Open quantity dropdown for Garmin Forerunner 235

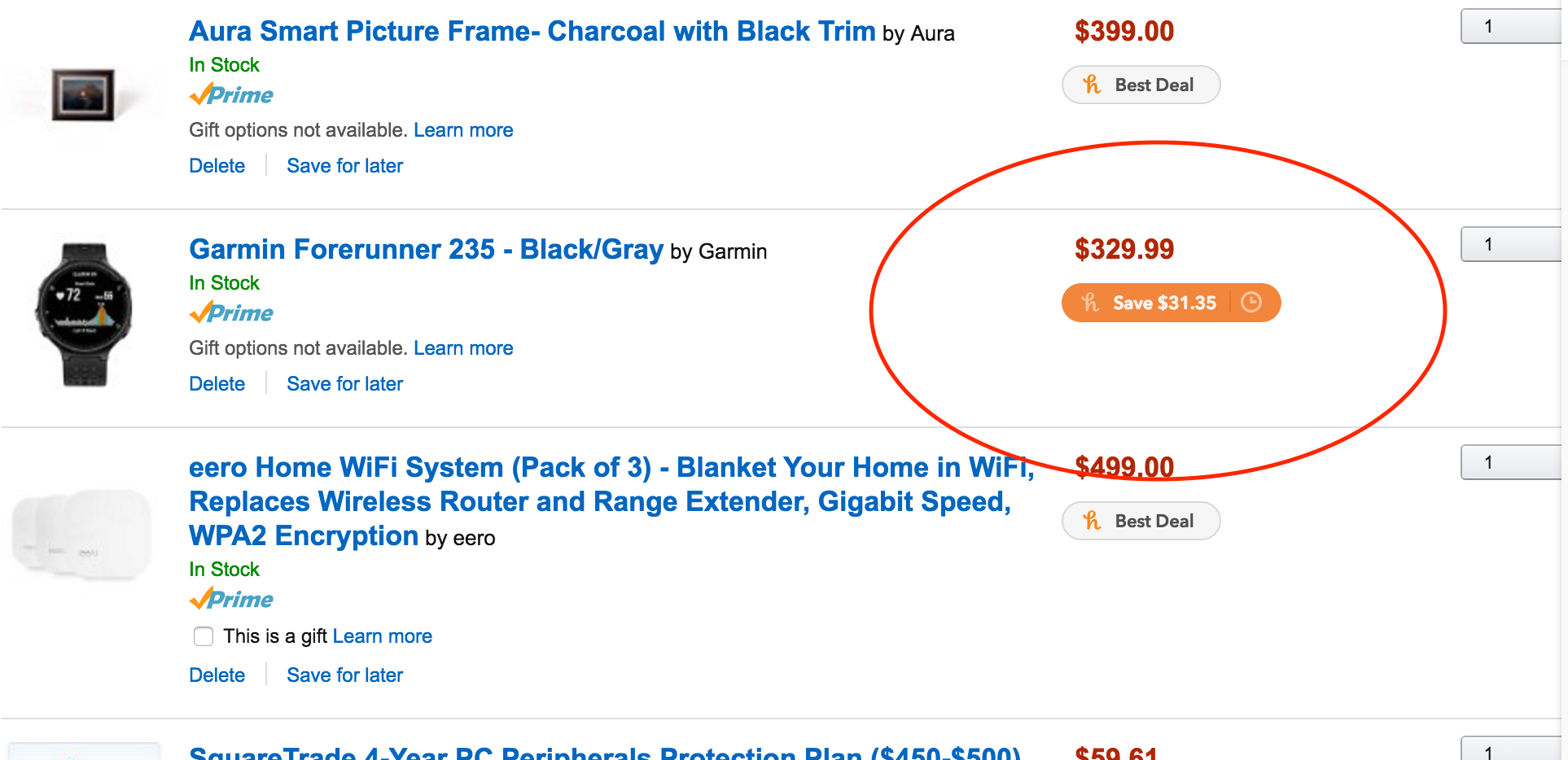pyautogui.click(x=1510, y=244)
